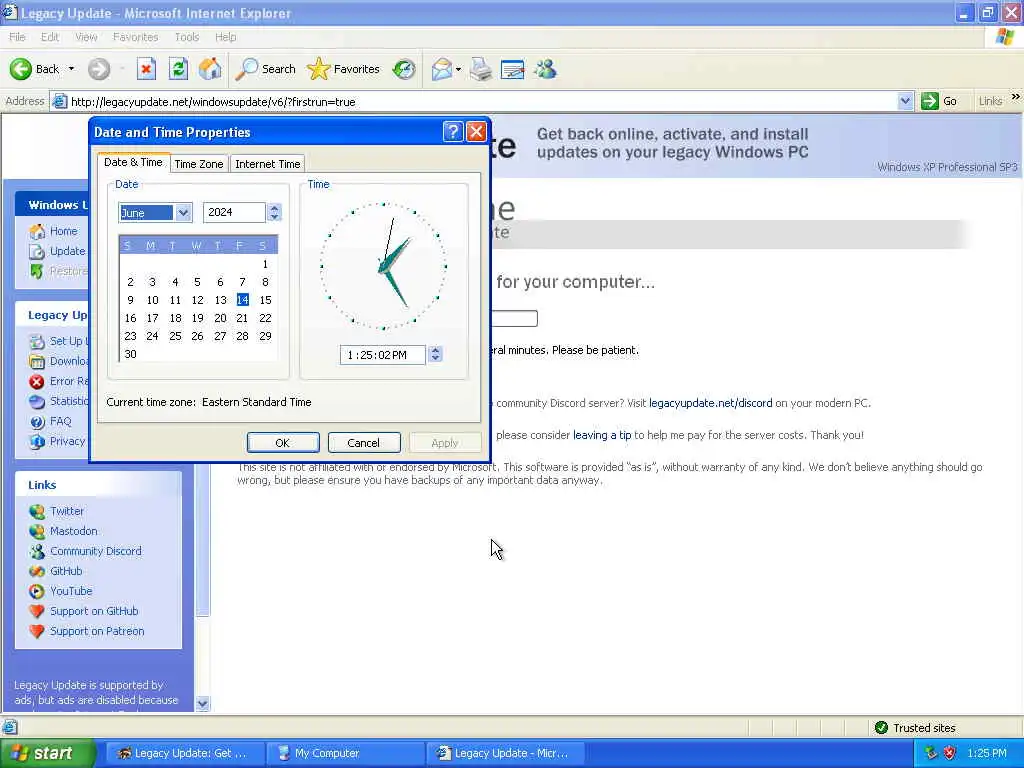
Task: Open the YouTube link in Links
Action: coord(71,591)
